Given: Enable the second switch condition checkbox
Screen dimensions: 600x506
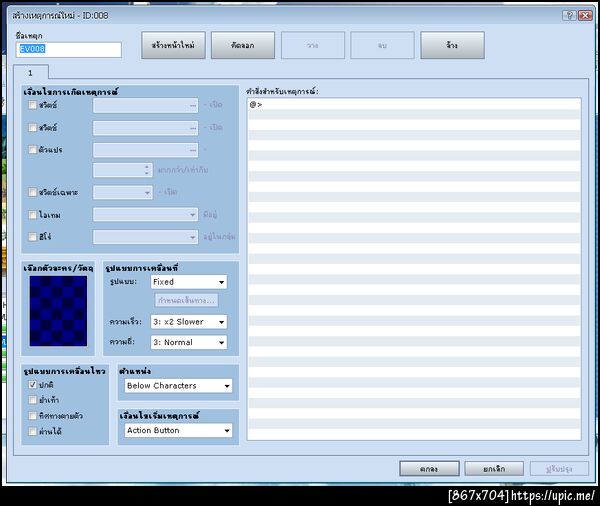Looking at the screenshot, I should click(x=33, y=127).
